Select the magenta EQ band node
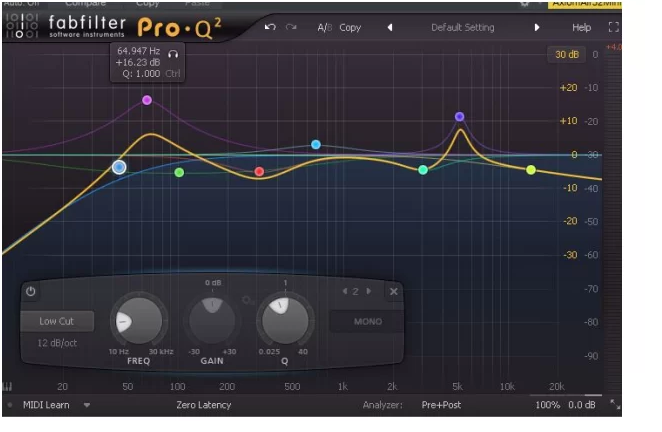 (x=147, y=100)
